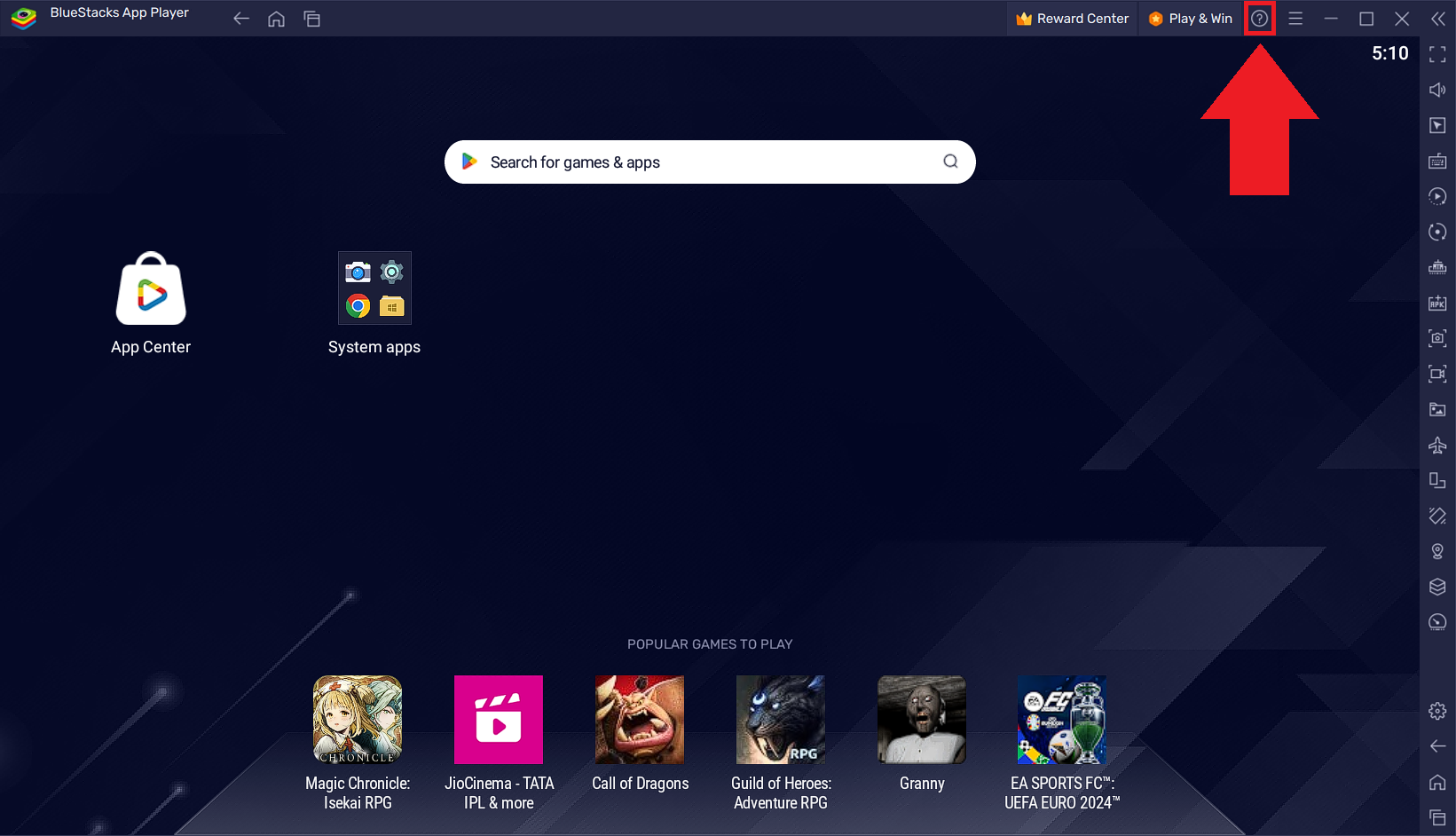Open the hamburger menu
The width and height of the screenshot is (1456, 836).
(x=1295, y=18)
